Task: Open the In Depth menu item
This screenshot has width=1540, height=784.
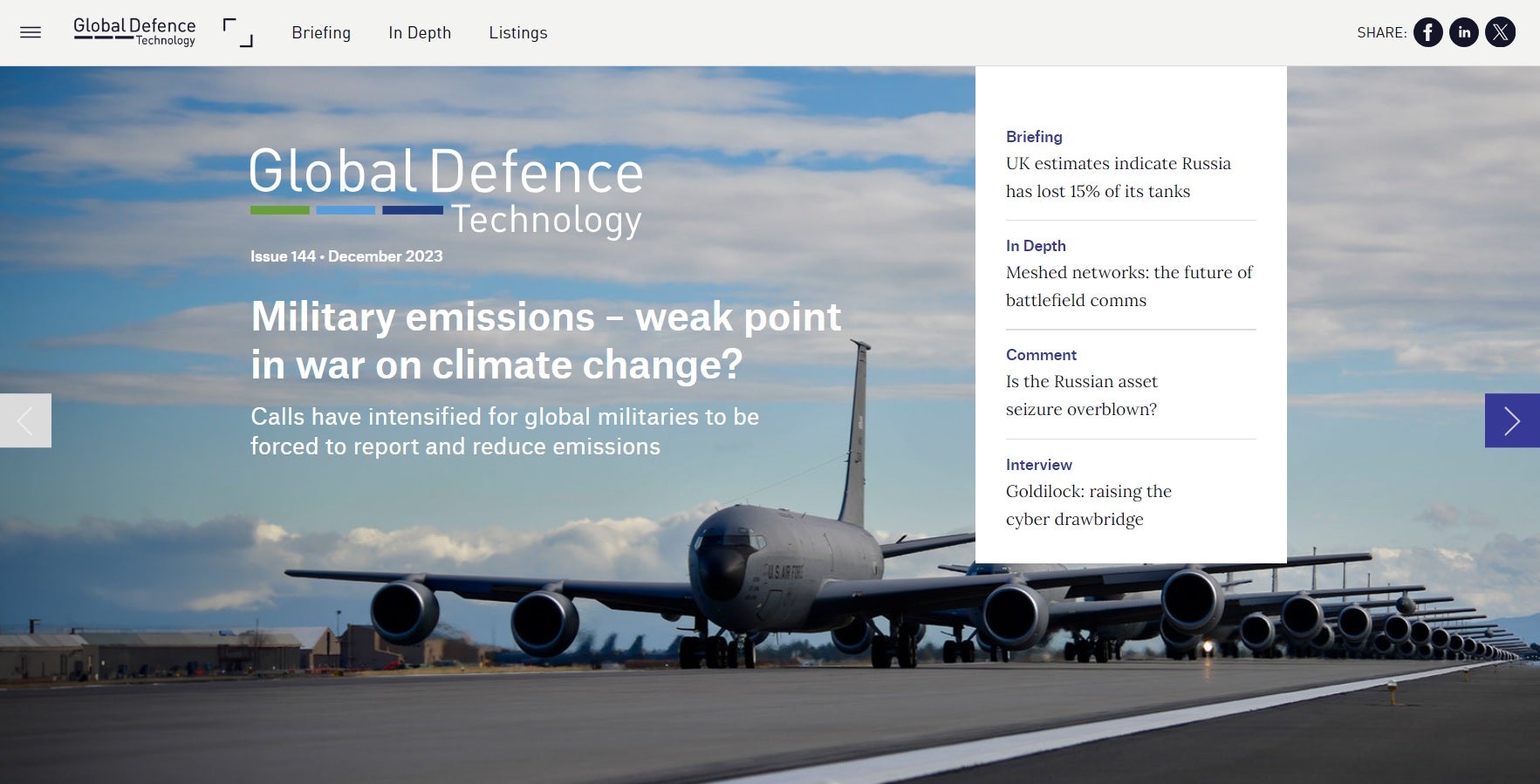Action: click(x=420, y=33)
